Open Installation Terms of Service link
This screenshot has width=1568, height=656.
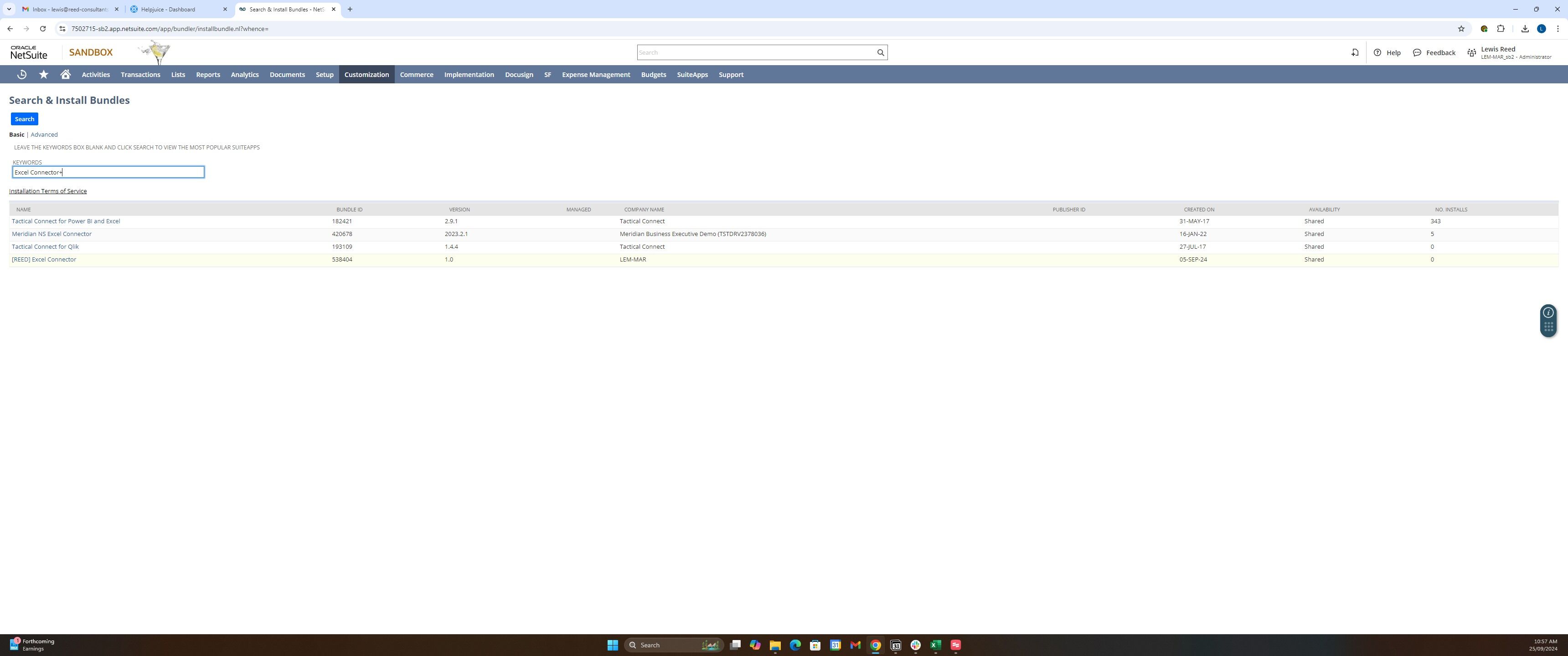coord(47,191)
